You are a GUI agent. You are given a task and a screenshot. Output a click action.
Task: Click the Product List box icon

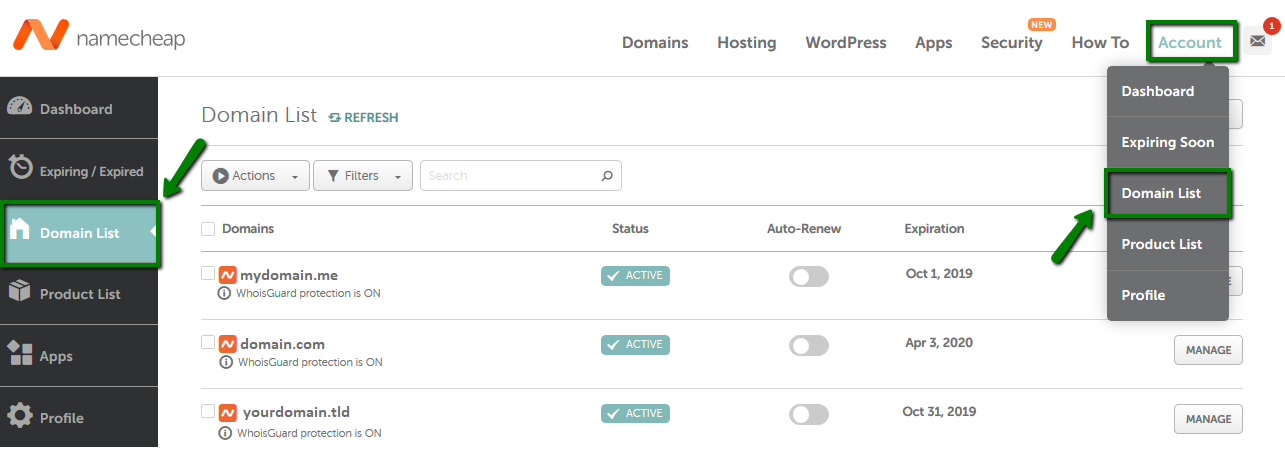click(20, 292)
